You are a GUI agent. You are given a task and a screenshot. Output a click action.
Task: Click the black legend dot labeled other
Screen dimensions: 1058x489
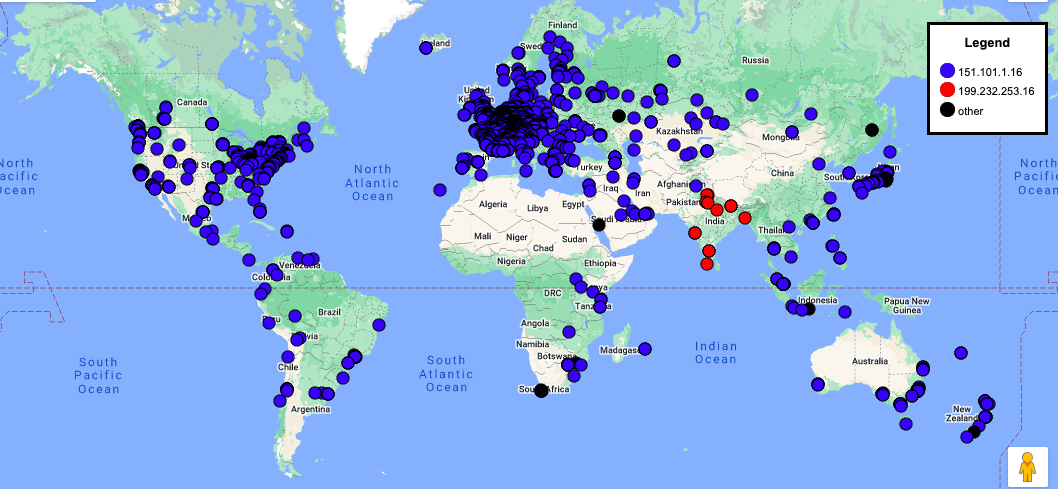coord(947,111)
